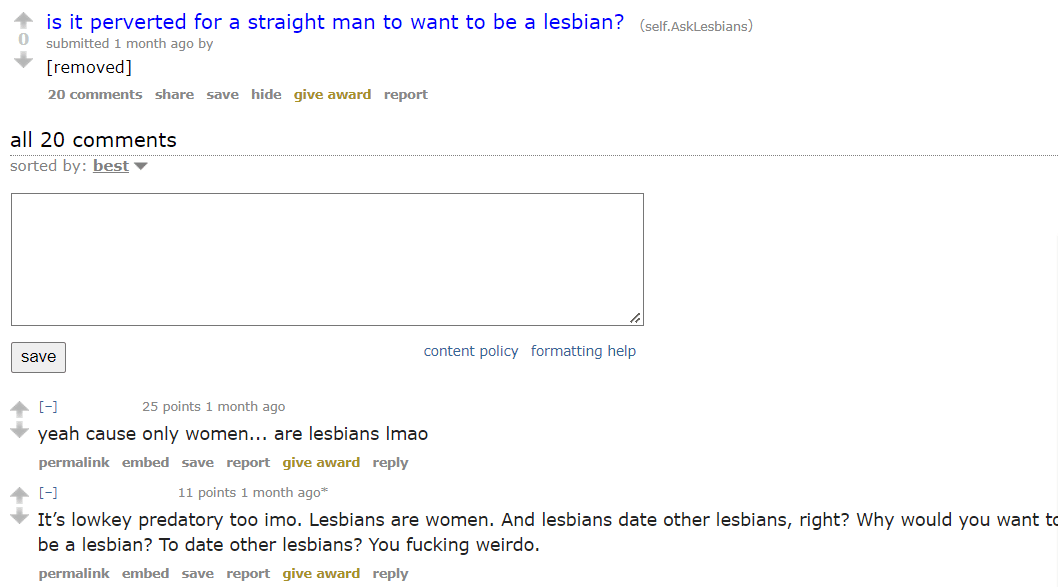Image resolution: width=1058 pixels, height=587 pixels.
Task: Downvote the 11 points comment
Action: [x=19, y=517]
